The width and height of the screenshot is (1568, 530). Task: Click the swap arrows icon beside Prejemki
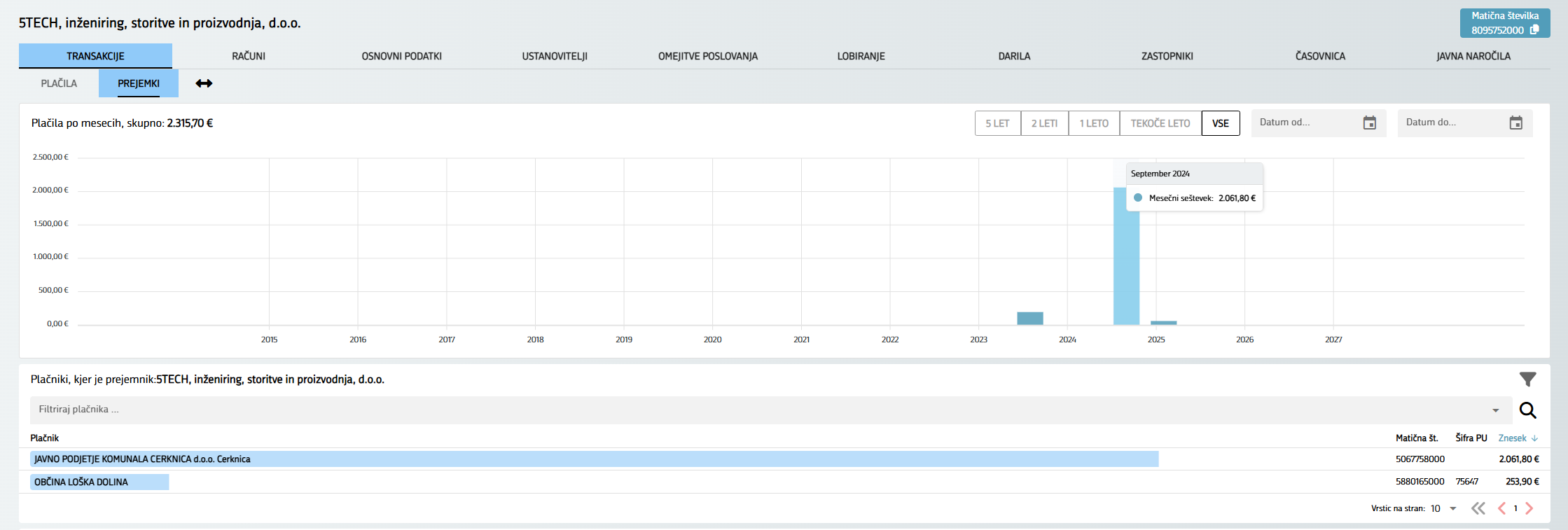pyautogui.click(x=204, y=83)
